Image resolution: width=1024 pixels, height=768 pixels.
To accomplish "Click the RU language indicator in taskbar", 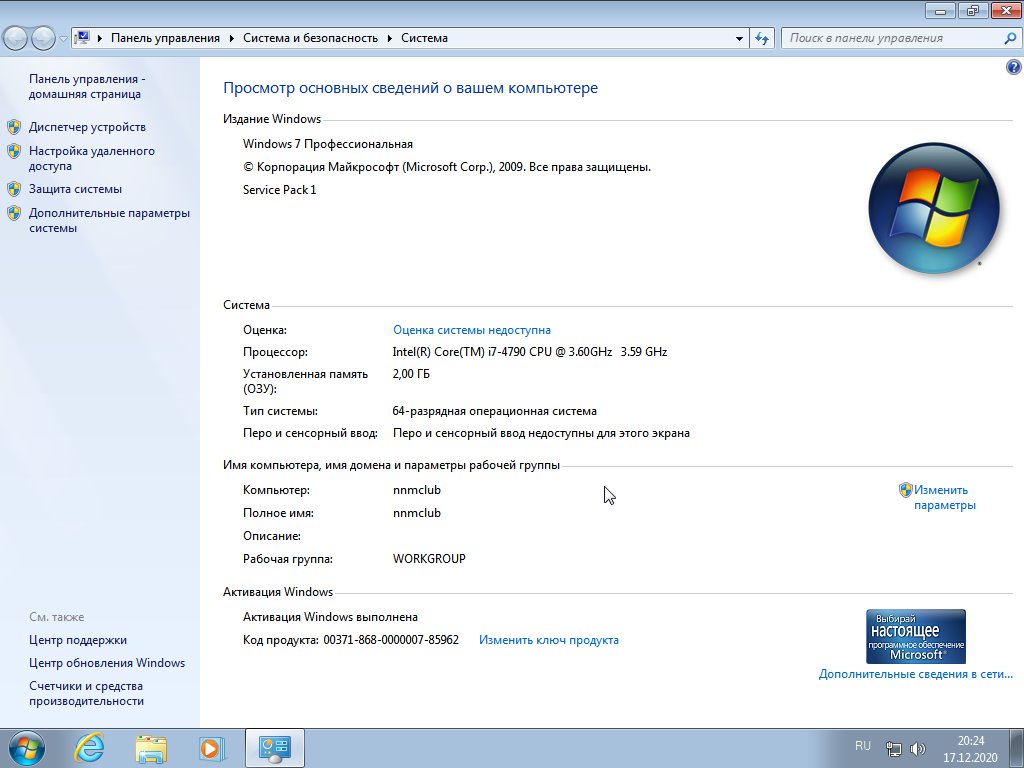I will click(863, 746).
